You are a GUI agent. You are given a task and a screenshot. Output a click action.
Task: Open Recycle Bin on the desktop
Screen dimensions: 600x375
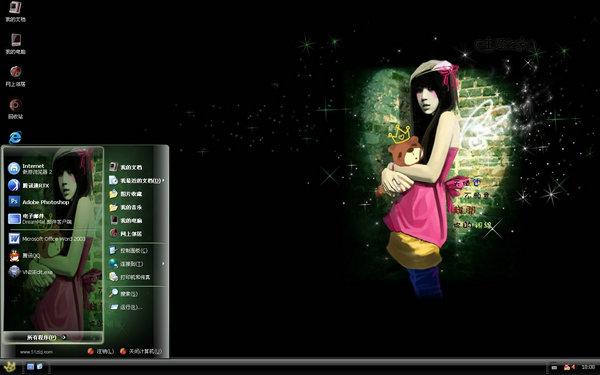click(x=15, y=109)
